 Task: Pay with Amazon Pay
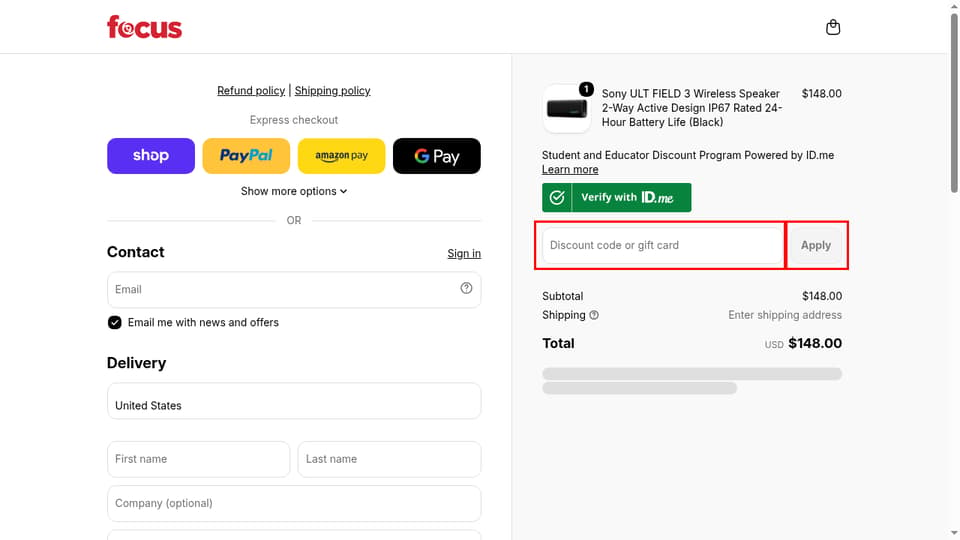click(342, 156)
